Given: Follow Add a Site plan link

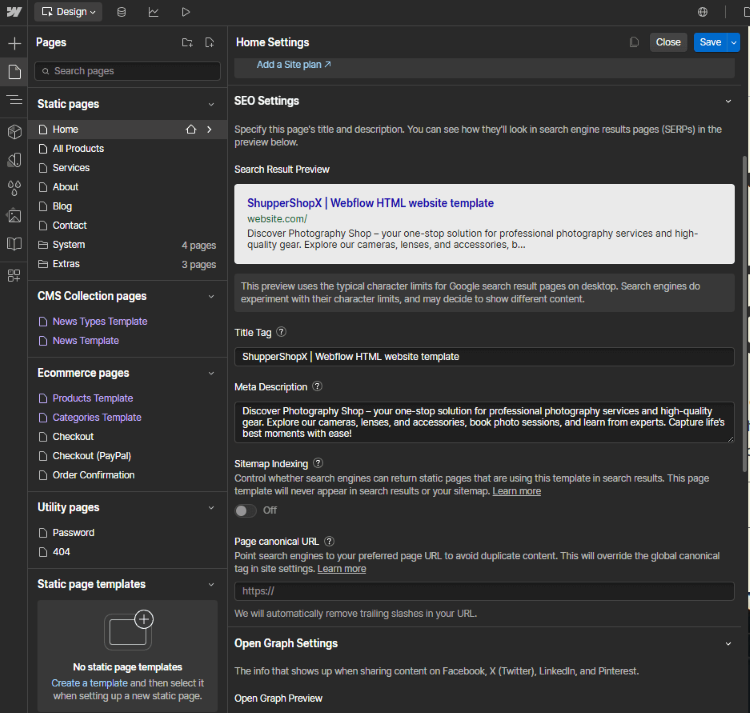Looking at the screenshot, I should 294,65.
